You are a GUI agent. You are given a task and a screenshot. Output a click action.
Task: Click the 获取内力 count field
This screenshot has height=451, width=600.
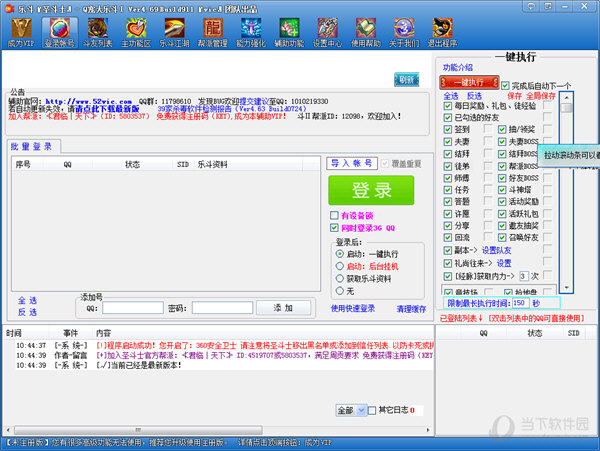(x=523, y=276)
